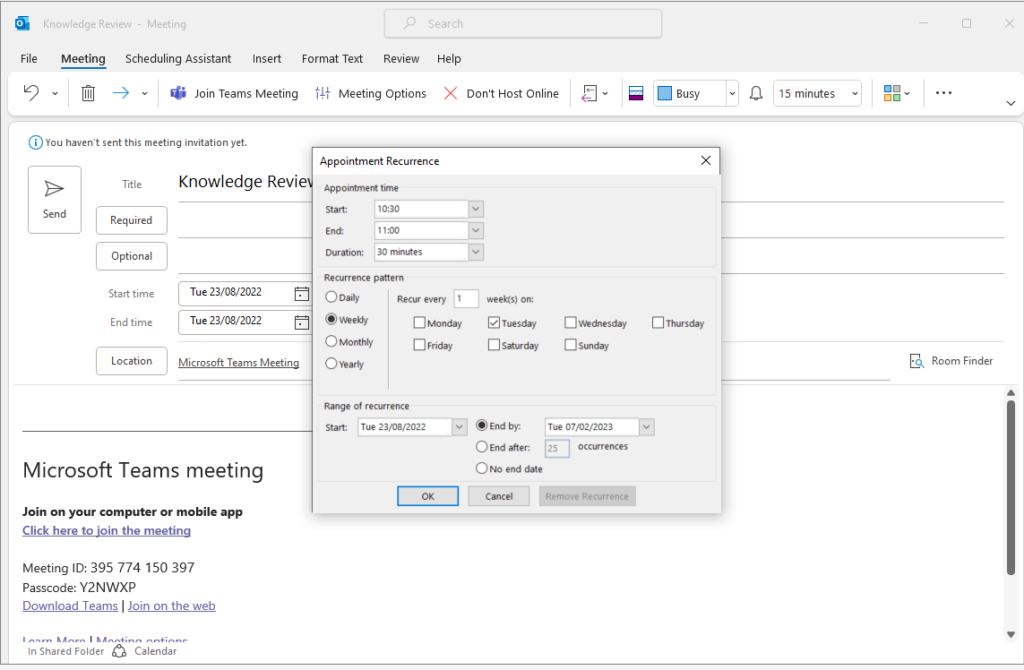The height and width of the screenshot is (670, 1024).
Task: Expand the appointment End time dropdown
Action: [476, 231]
